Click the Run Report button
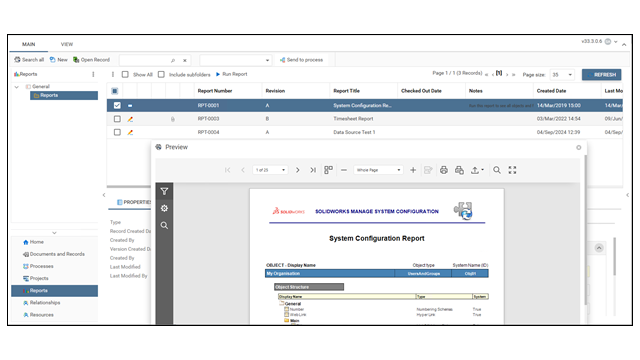Viewport: 640px width, 360px height. 231,74
